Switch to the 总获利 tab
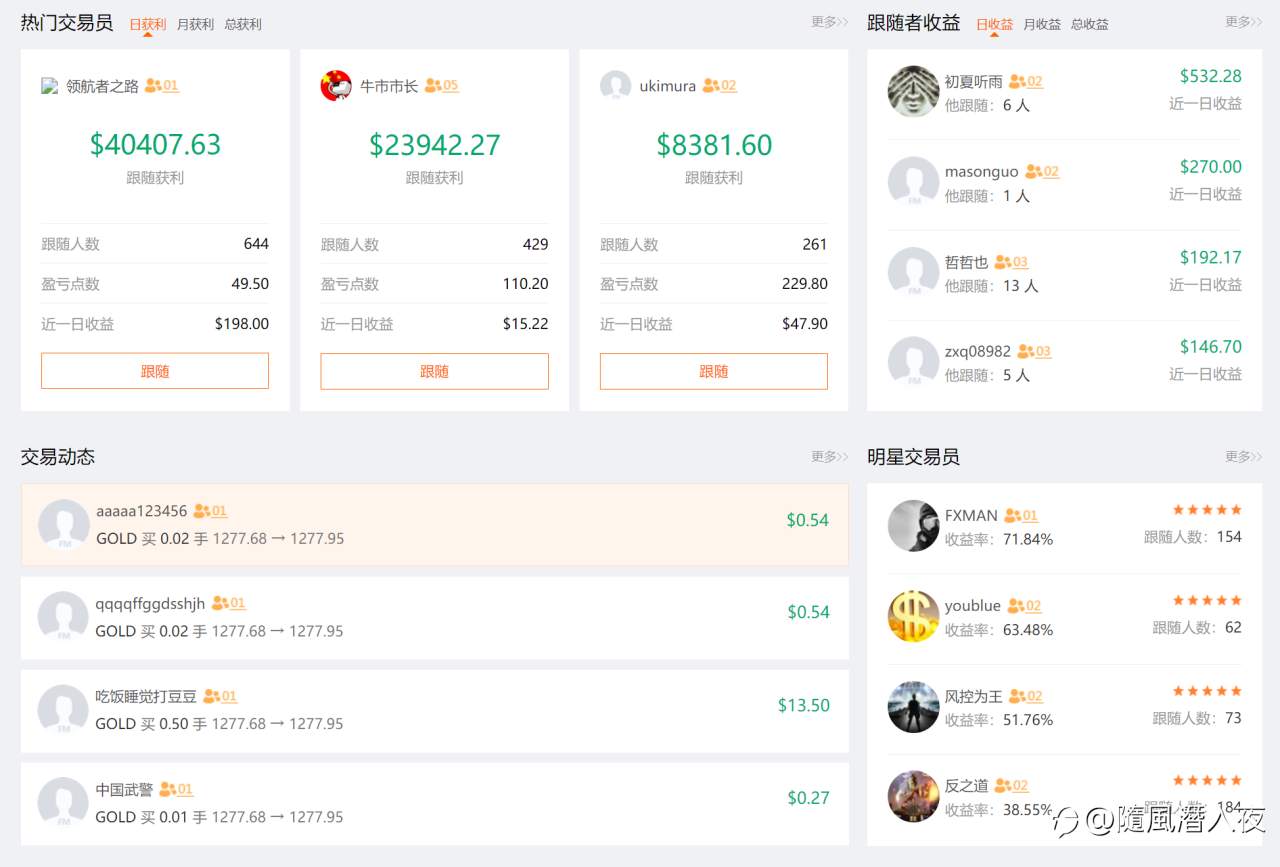 point(243,24)
